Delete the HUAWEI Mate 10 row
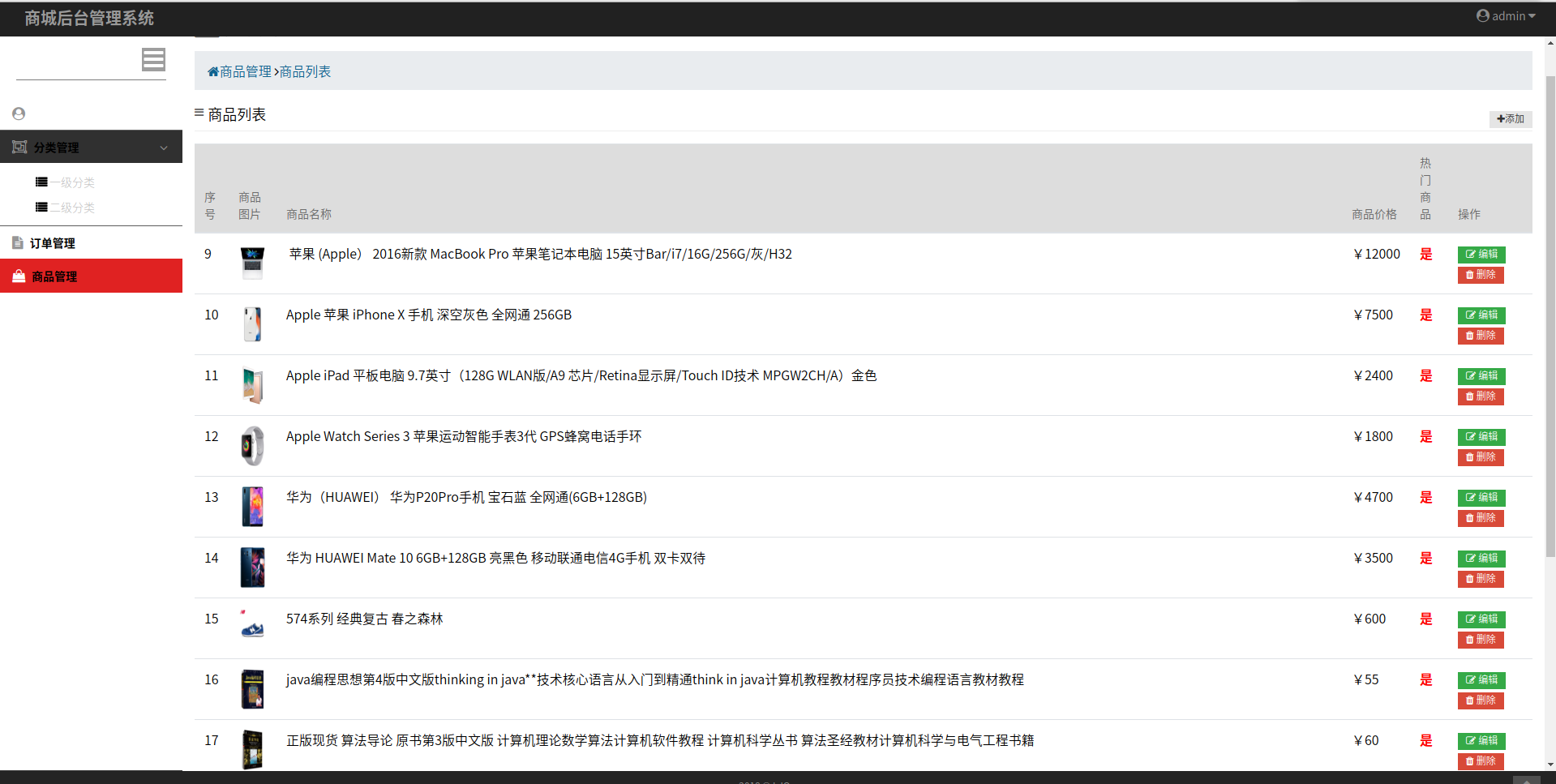The width and height of the screenshot is (1556, 784). [1481, 579]
